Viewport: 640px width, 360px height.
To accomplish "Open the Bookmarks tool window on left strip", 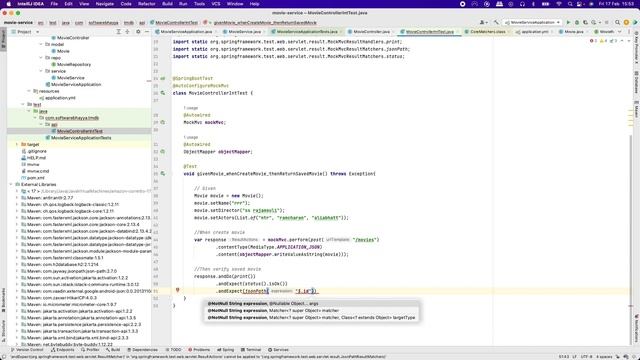I will 4,300.
